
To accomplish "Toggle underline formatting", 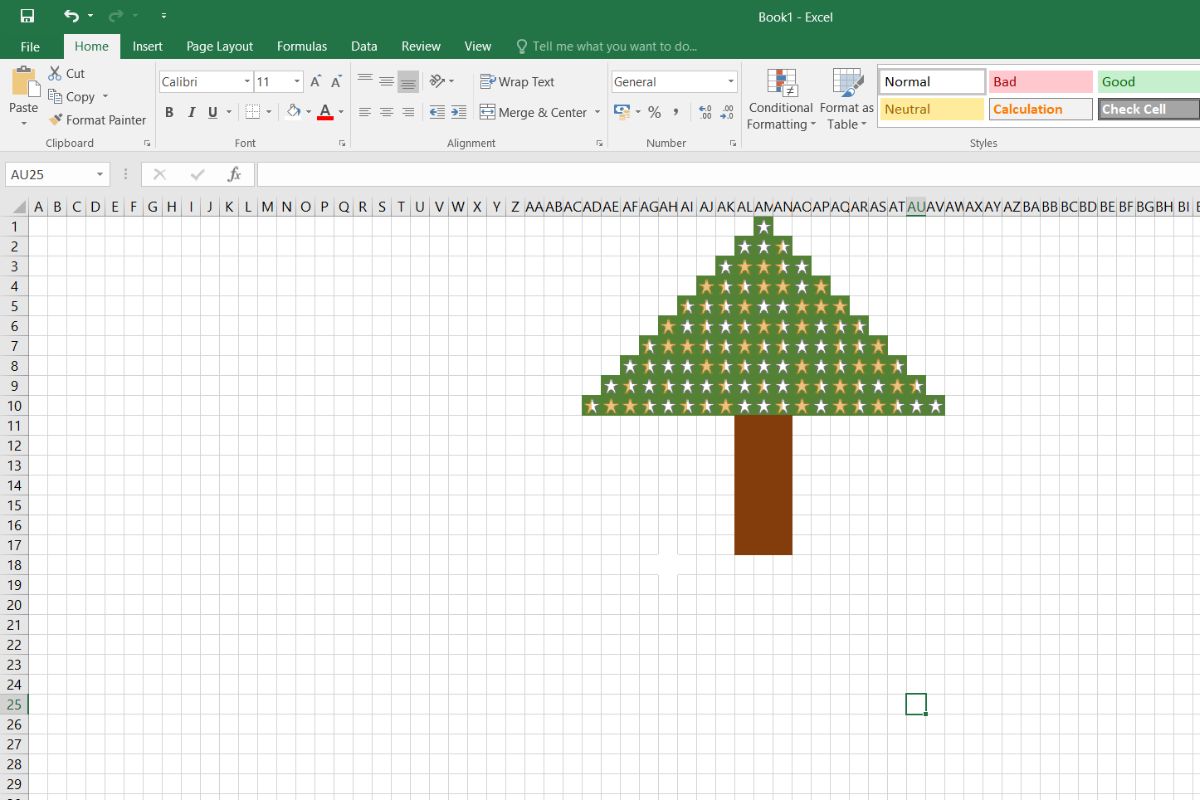I will pyautogui.click(x=211, y=113).
